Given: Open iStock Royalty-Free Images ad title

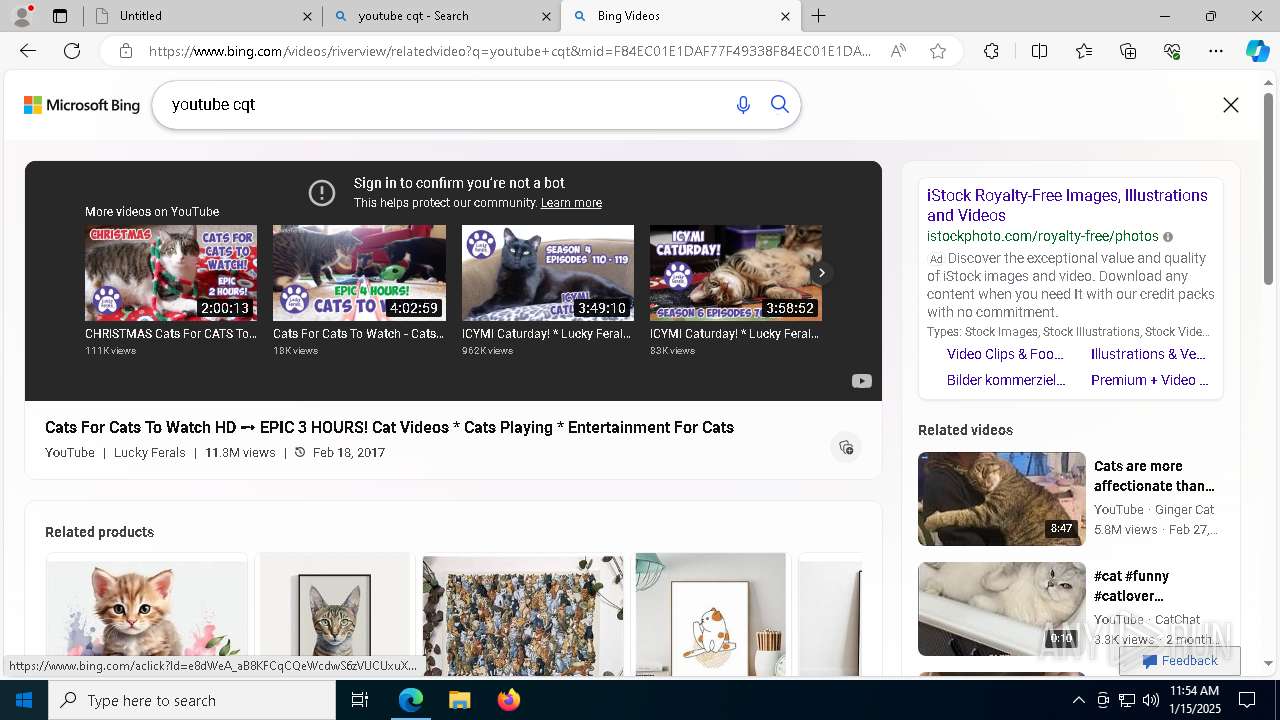Looking at the screenshot, I should pos(1067,205).
